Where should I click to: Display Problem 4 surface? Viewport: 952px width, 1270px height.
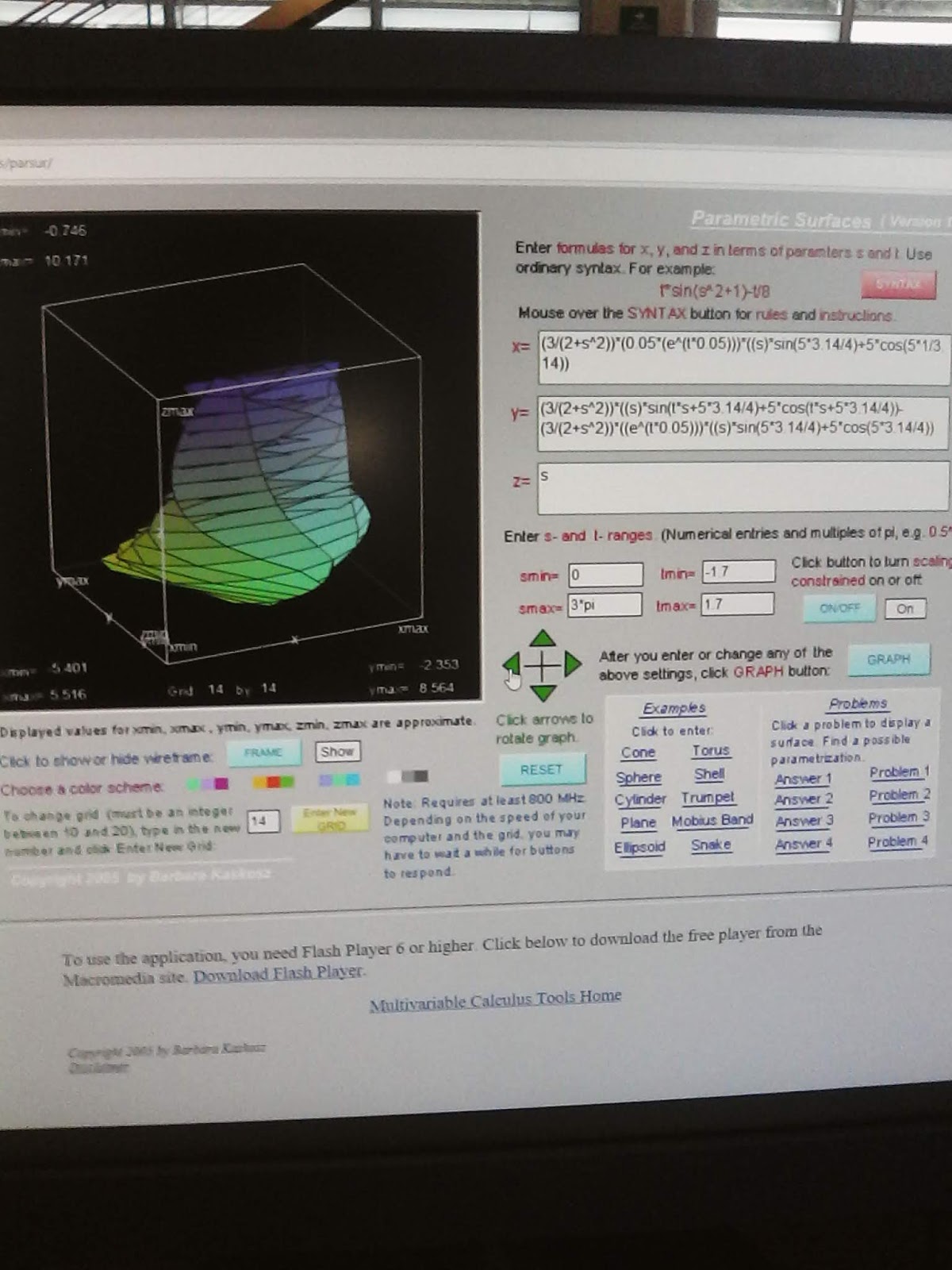[897, 841]
